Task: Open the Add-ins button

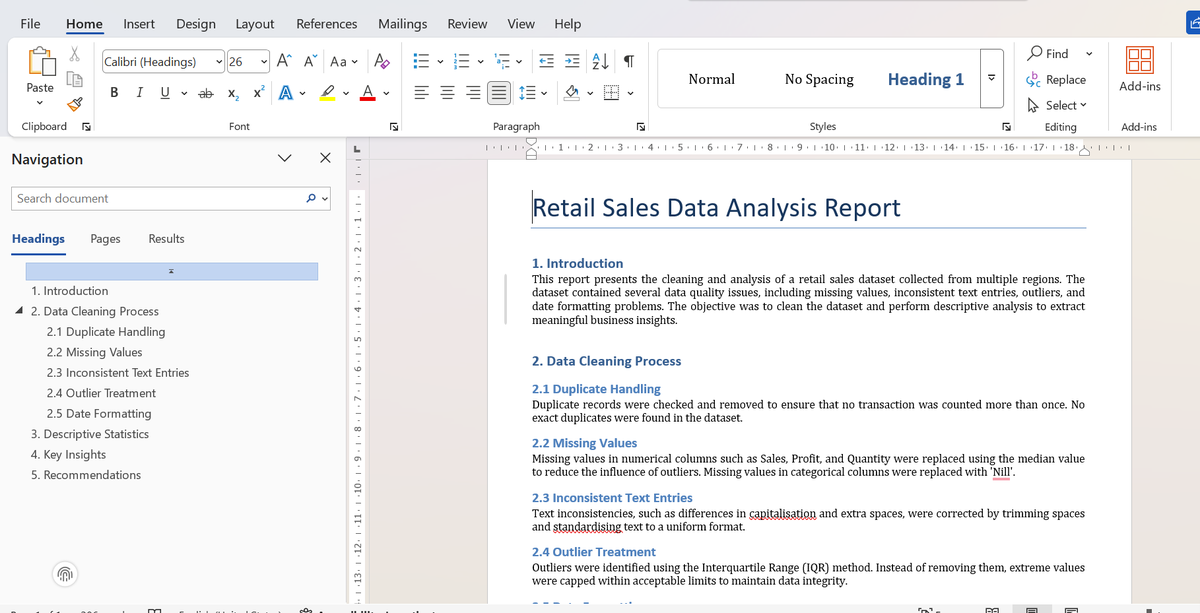Action: click(1140, 68)
